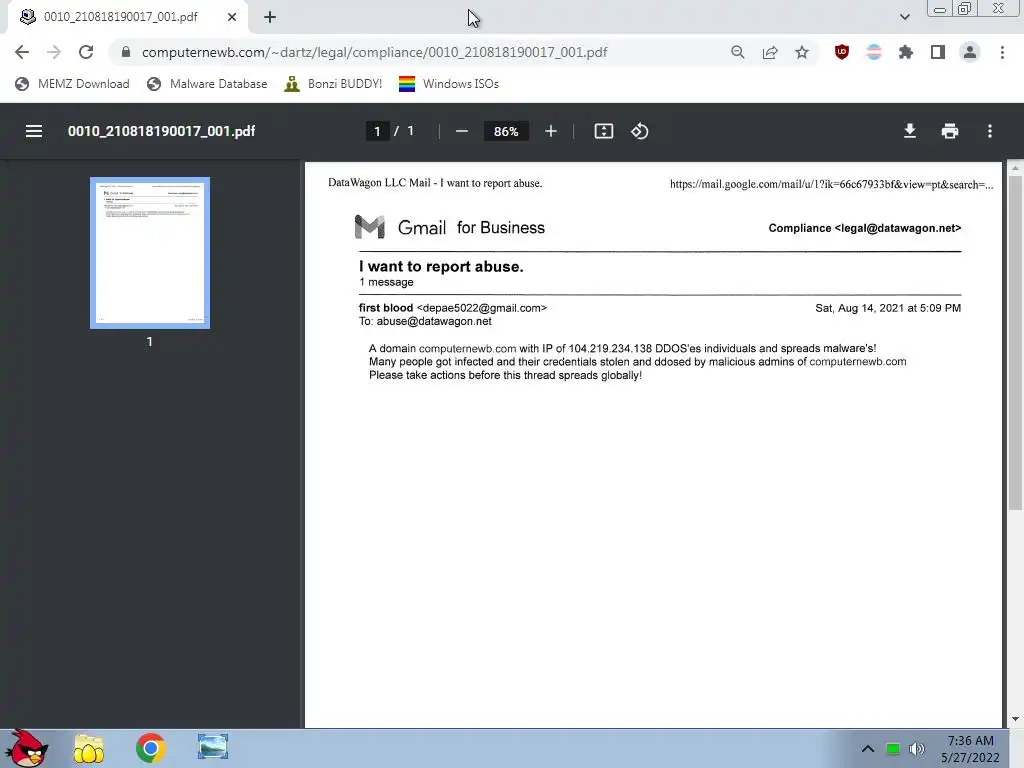Image resolution: width=1024 pixels, height=768 pixels.
Task: Open the volume speaker tray icon
Action: pyautogui.click(x=917, y=749)
